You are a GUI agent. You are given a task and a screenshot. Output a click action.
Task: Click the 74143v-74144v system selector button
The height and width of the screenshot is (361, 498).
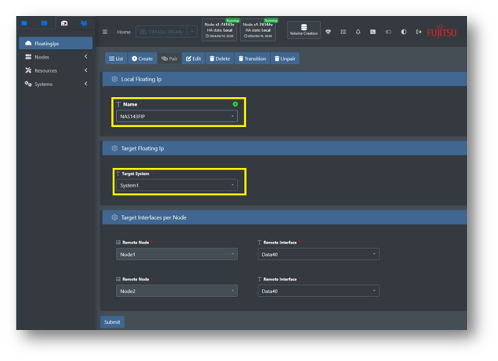click(161, 32)
